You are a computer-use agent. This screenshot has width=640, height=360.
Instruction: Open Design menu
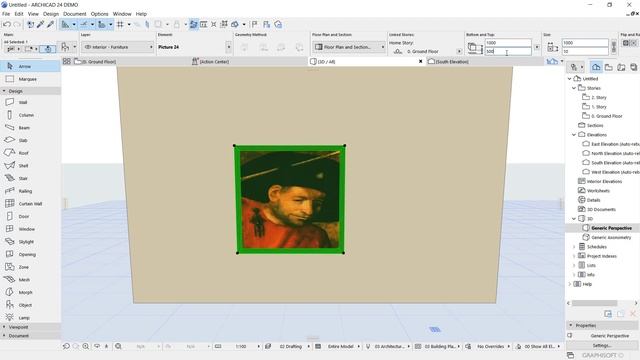pyautogui.click(x=51, y=14)
